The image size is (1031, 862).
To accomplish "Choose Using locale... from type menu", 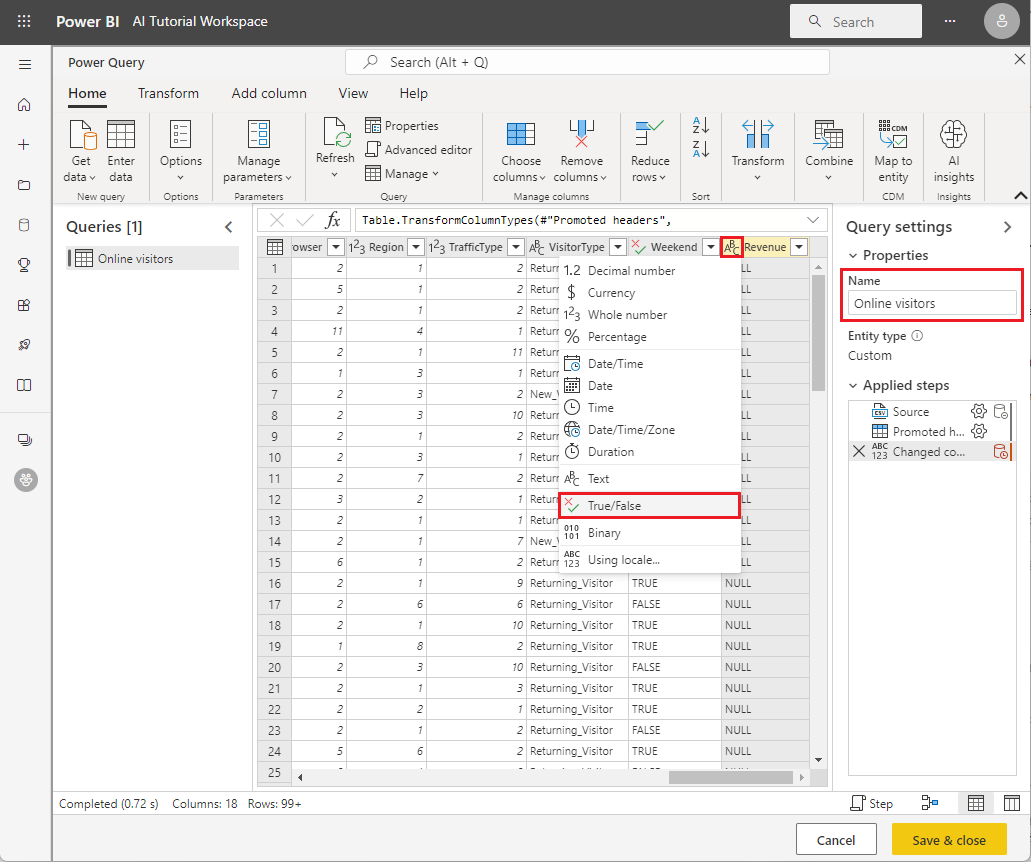I will point(649,560).
